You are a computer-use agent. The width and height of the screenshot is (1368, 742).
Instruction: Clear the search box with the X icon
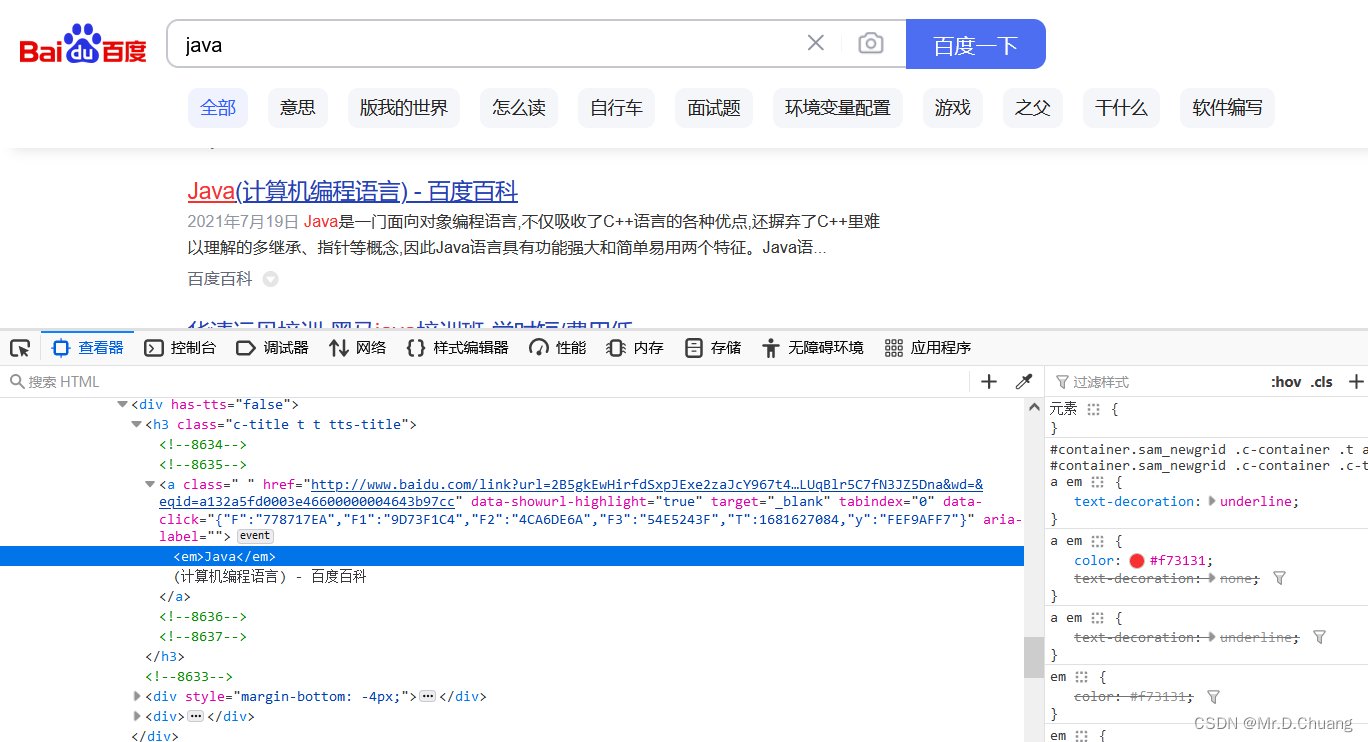(816, 43)
